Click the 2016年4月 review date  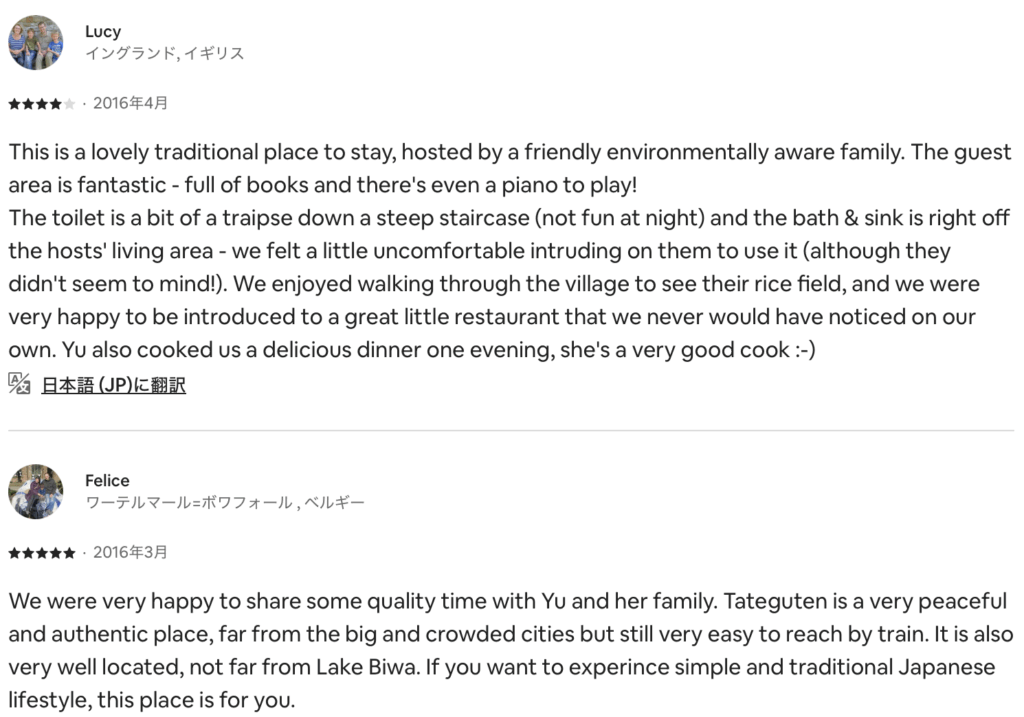coord(130,102)
